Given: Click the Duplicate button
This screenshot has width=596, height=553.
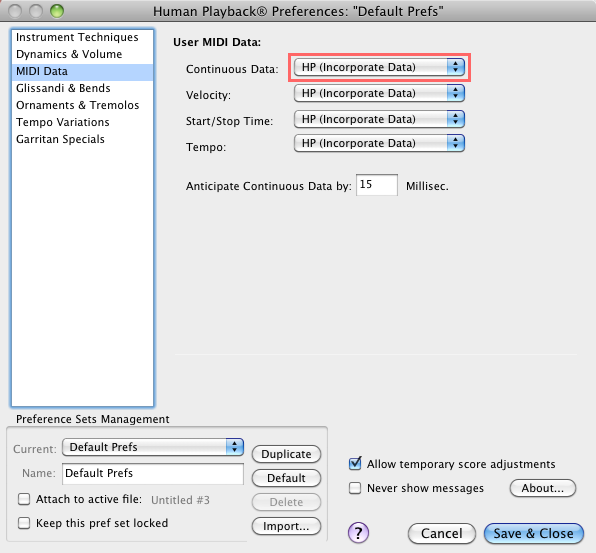Looking at the screenshot, I should (286, 454).
